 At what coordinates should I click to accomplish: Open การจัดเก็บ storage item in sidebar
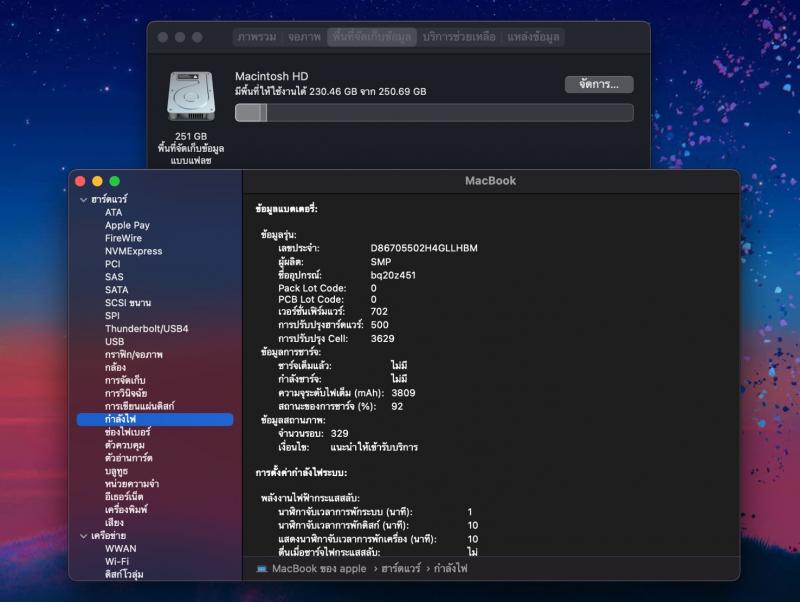point(125,380)
